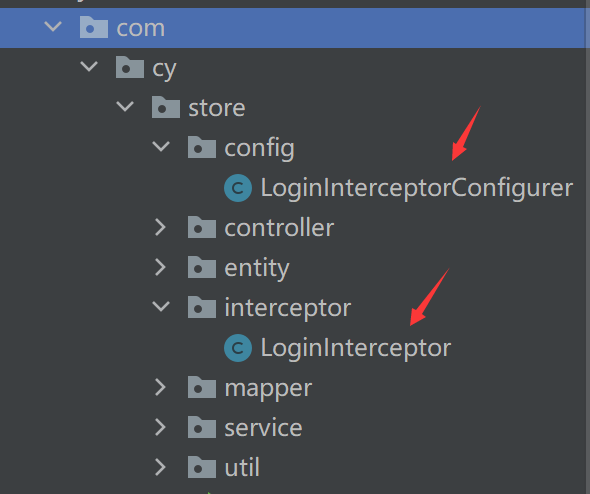Viewport: 590px width, 494px height.
Task: Collapse the config package chevron
Action: [161, 146]
